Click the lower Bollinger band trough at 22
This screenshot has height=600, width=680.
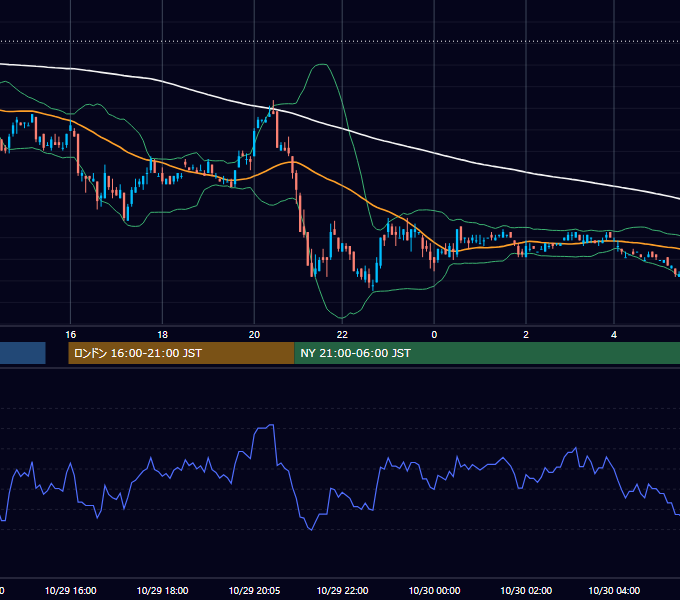pos(342,317)
